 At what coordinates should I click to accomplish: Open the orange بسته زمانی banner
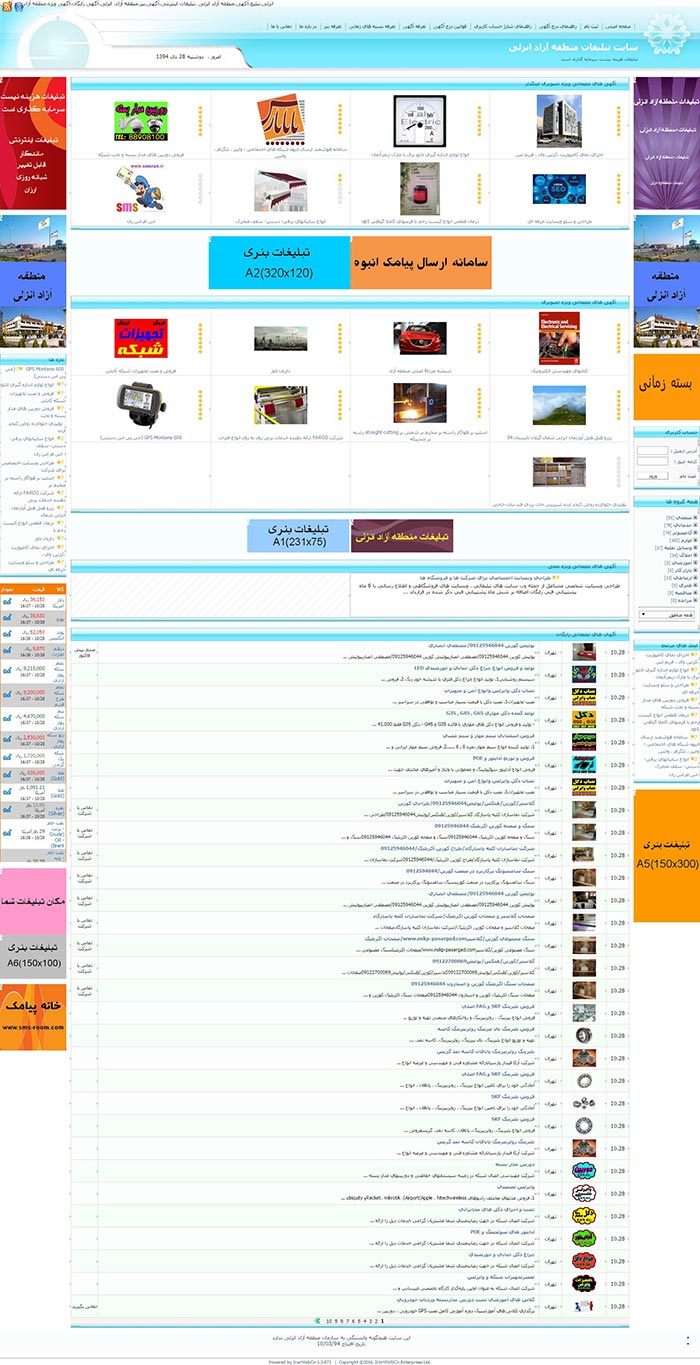click(666, 387)
